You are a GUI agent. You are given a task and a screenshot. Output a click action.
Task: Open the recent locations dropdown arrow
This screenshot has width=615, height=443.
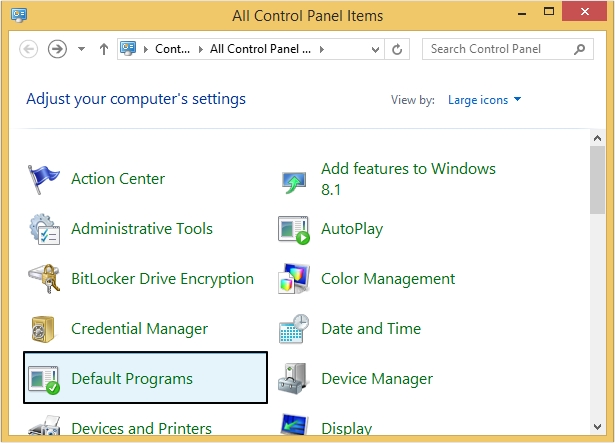(81, 49)
